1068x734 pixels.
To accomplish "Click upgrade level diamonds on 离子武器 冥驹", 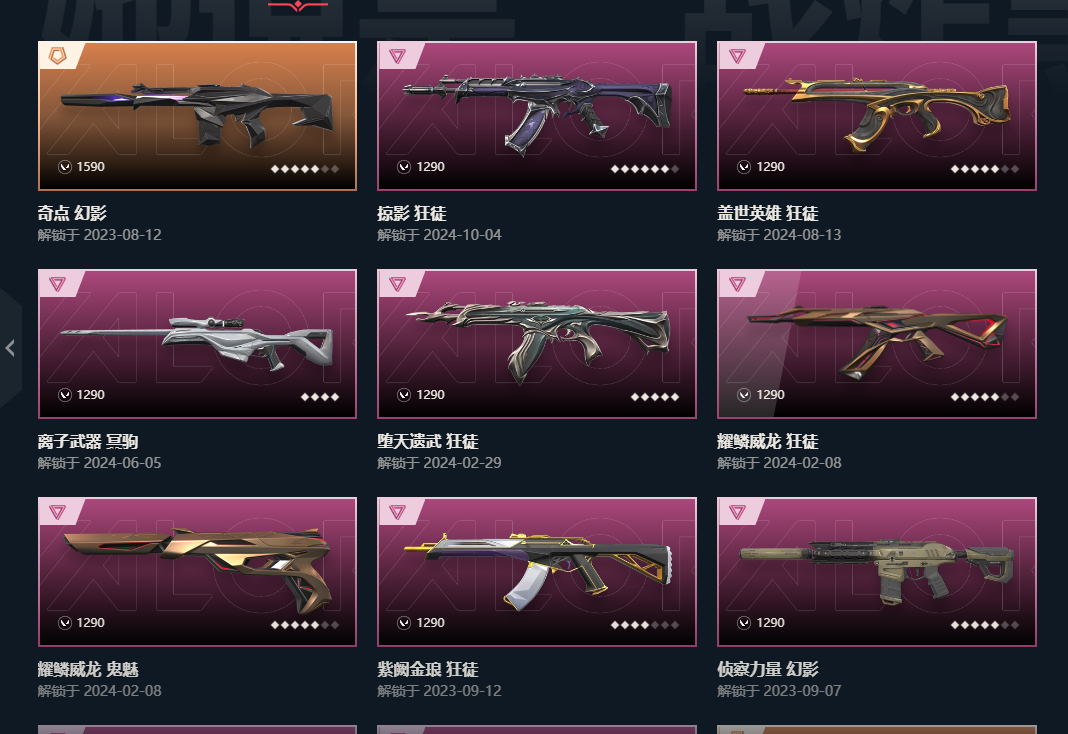I will point(320,397).
